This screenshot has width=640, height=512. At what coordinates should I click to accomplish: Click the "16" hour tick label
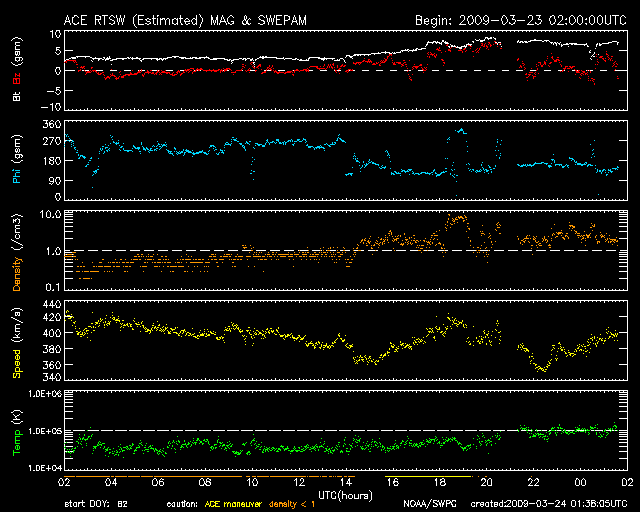(393, 482)
